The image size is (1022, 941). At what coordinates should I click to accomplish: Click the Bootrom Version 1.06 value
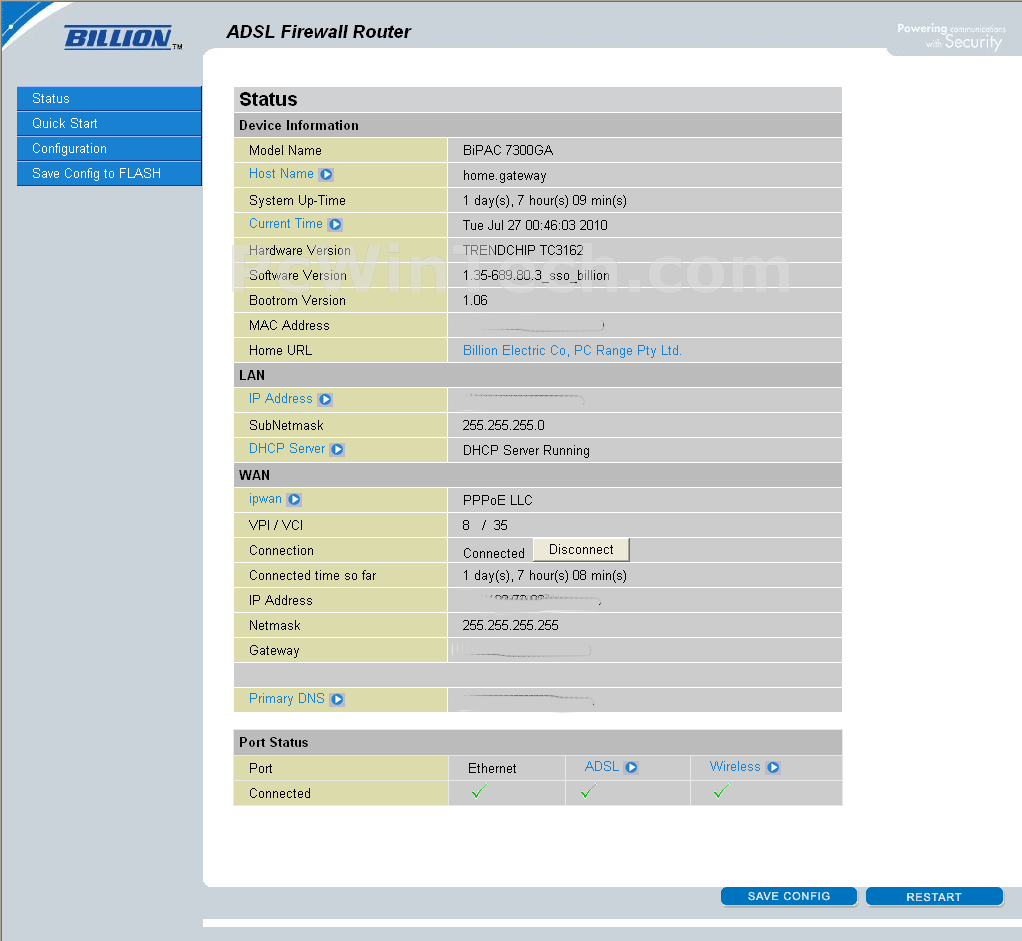pyautogui.click(x=475, y=300)
